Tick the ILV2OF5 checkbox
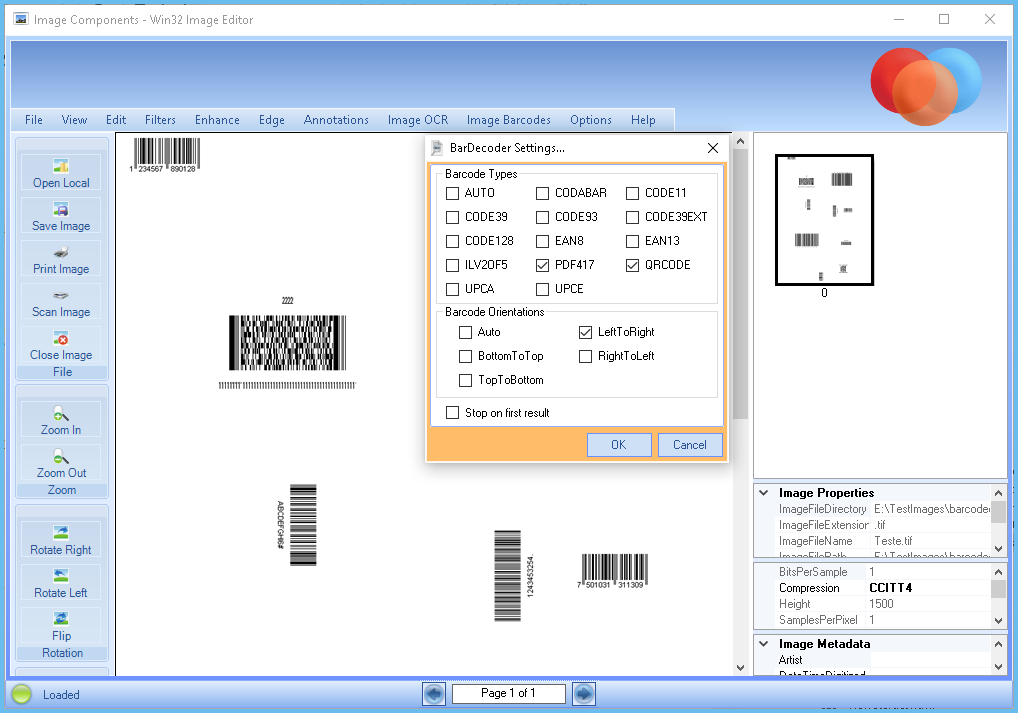 point(453,266)
